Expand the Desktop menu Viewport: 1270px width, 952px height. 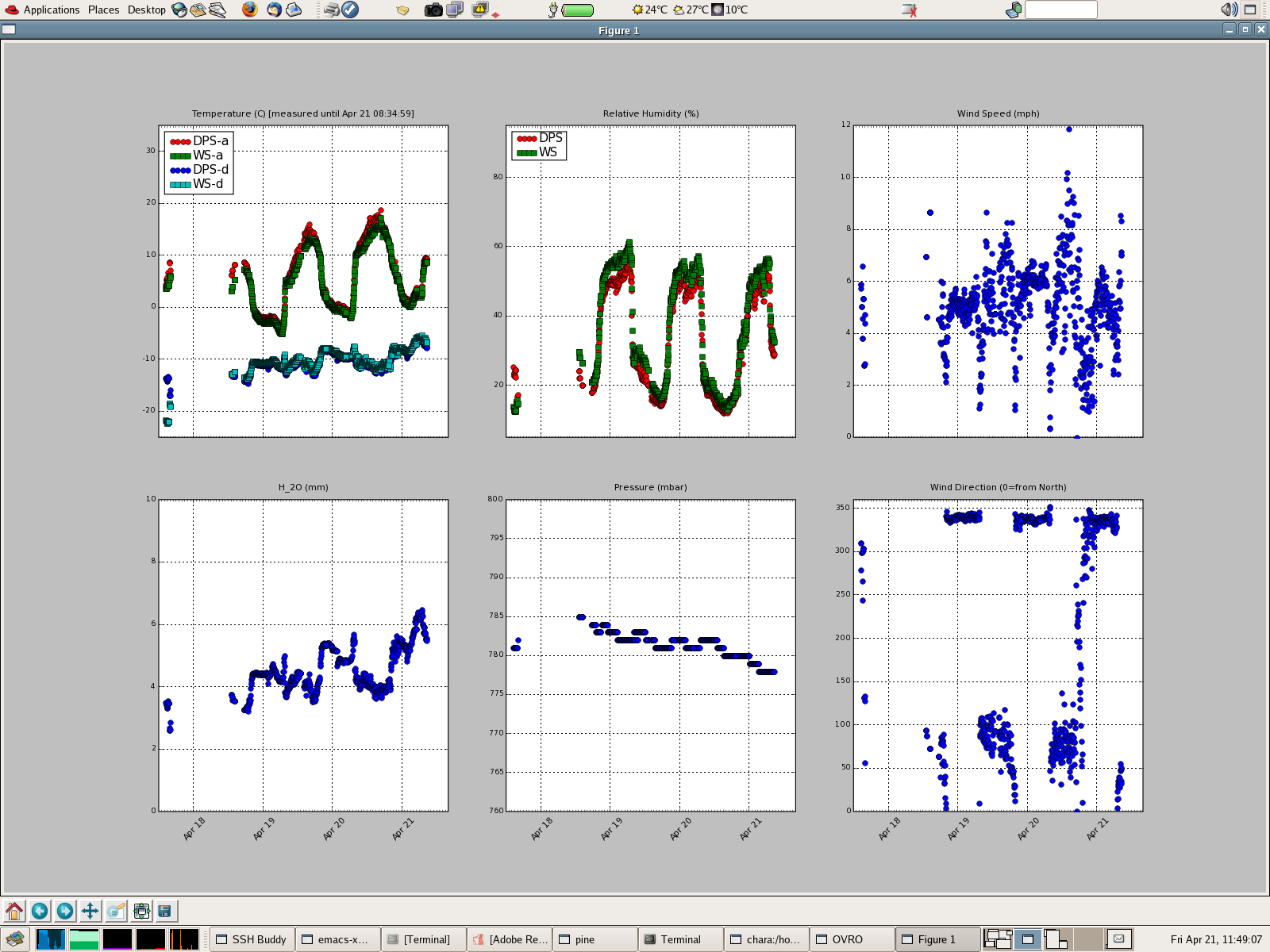point(147,10)
